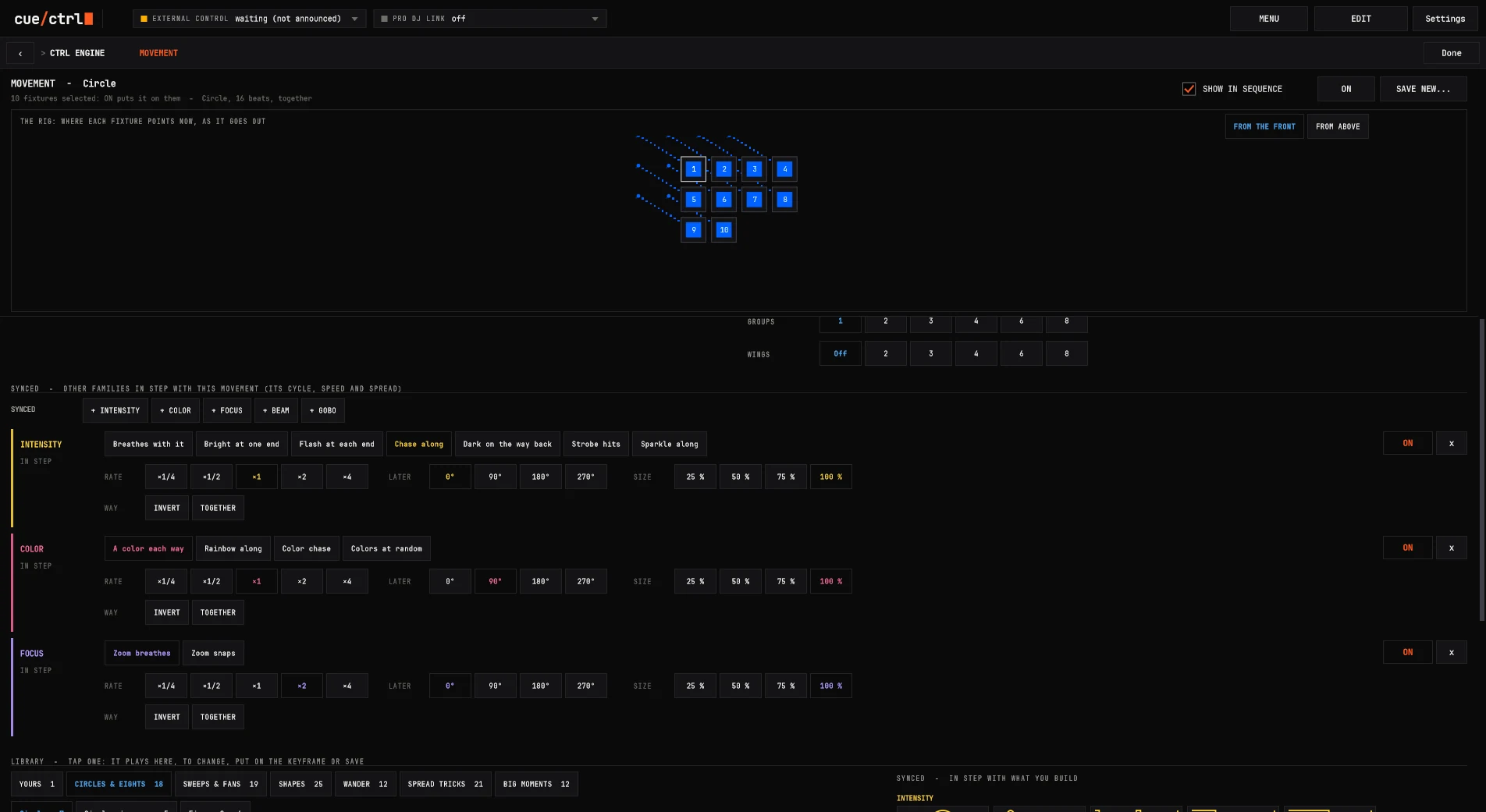This screenshot has width=1486, height=812.
Task: Select fixture 9 in the rig view
Action: pos(693,230)
